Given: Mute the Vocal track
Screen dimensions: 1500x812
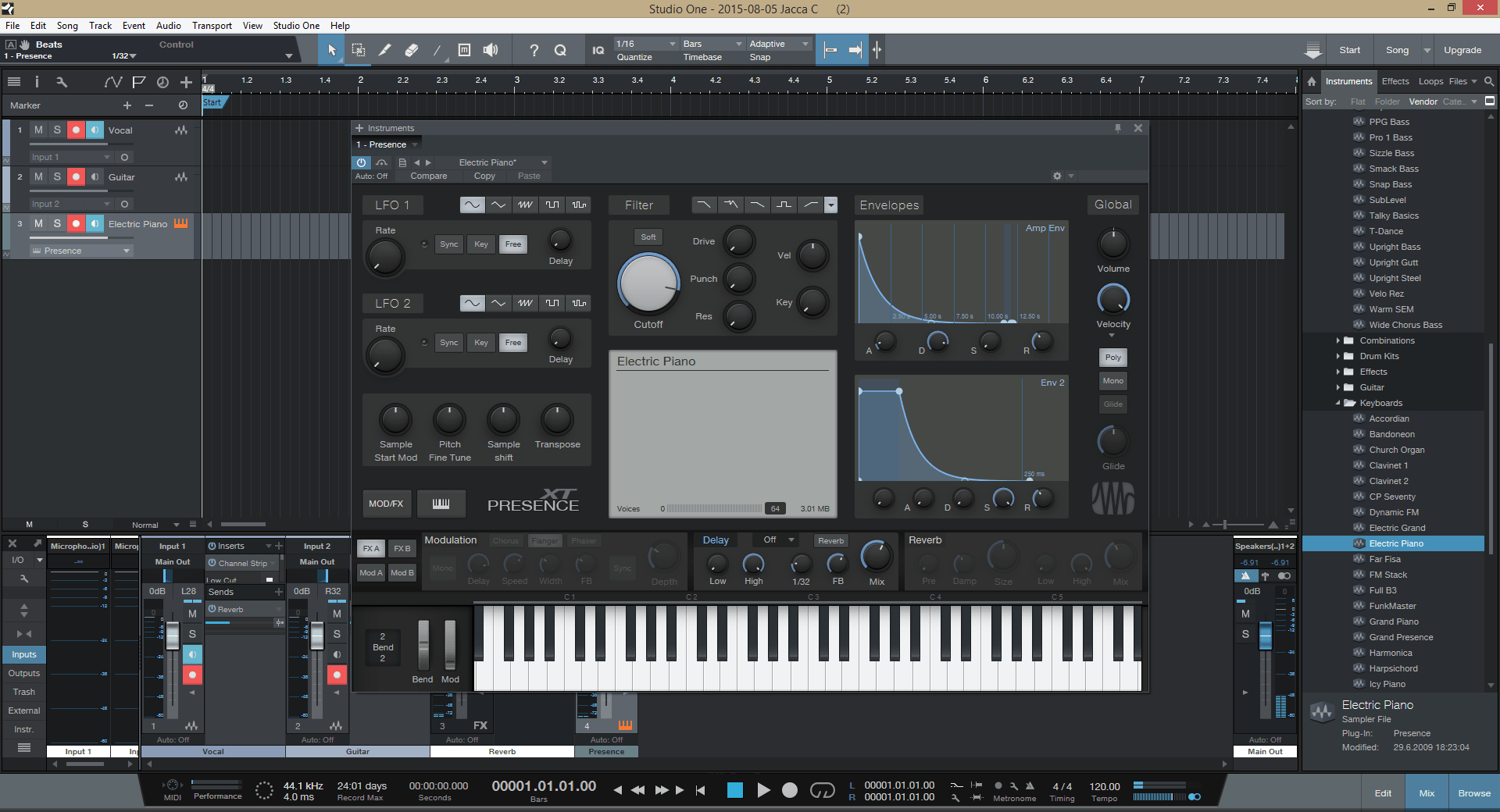Looking at the screenshot, I should (x=38, y=130).
